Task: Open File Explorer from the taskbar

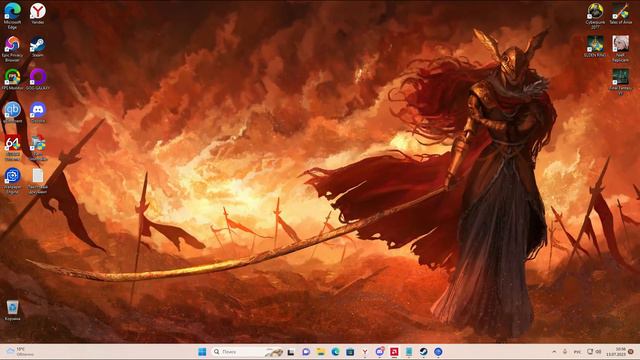Action: tap(320, 352)
